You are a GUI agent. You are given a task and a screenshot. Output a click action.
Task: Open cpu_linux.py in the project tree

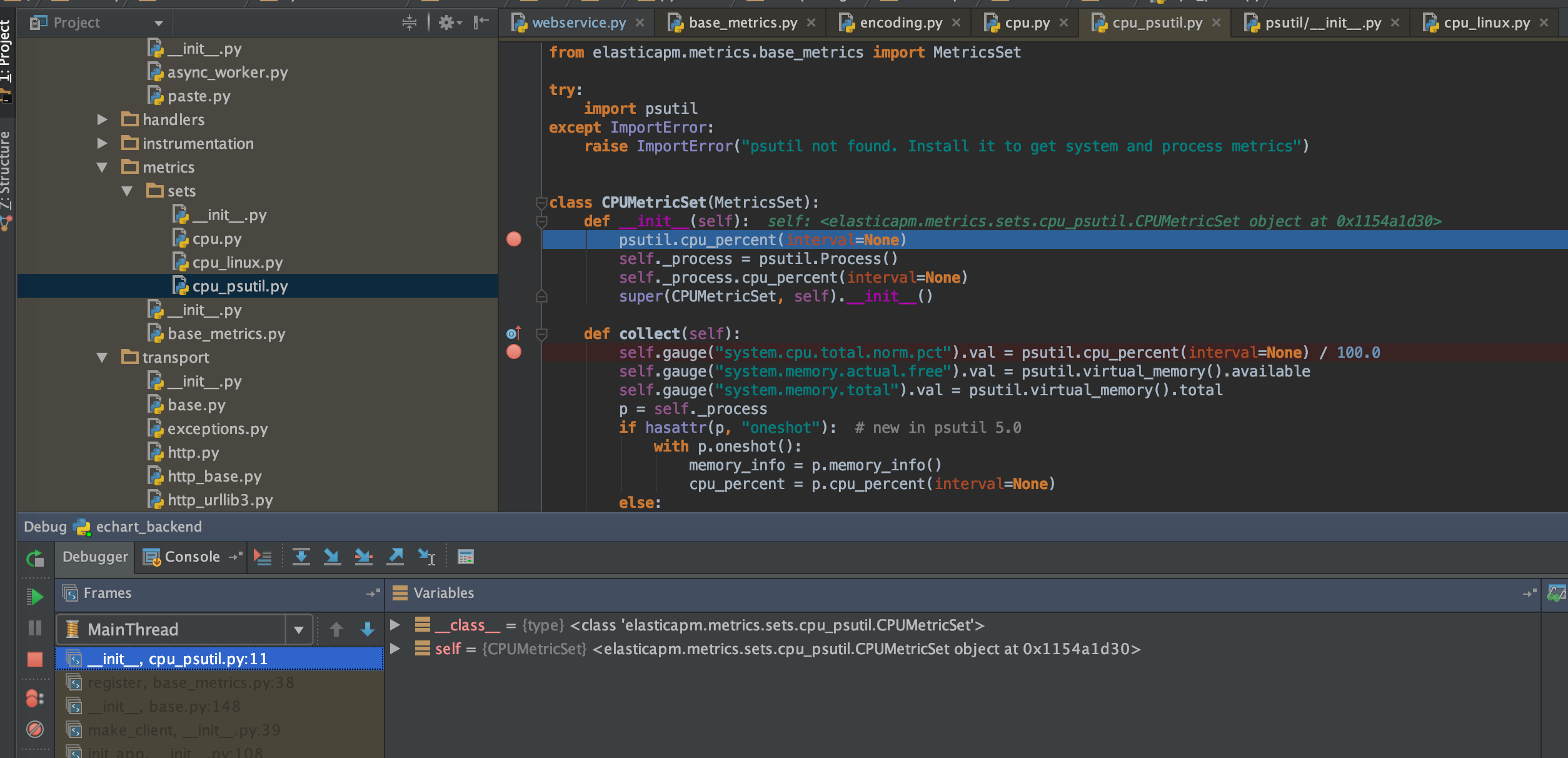237,263
